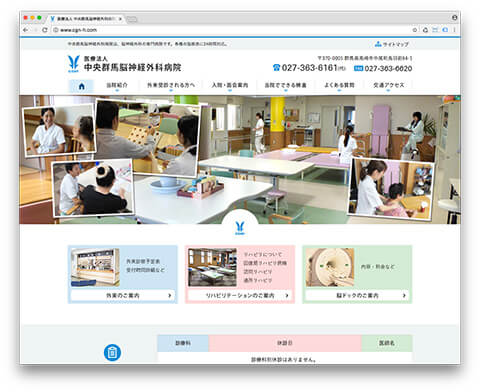Select the 交通アクセス menu item
The height and width of the screenshot is (392, 480).
389,85
